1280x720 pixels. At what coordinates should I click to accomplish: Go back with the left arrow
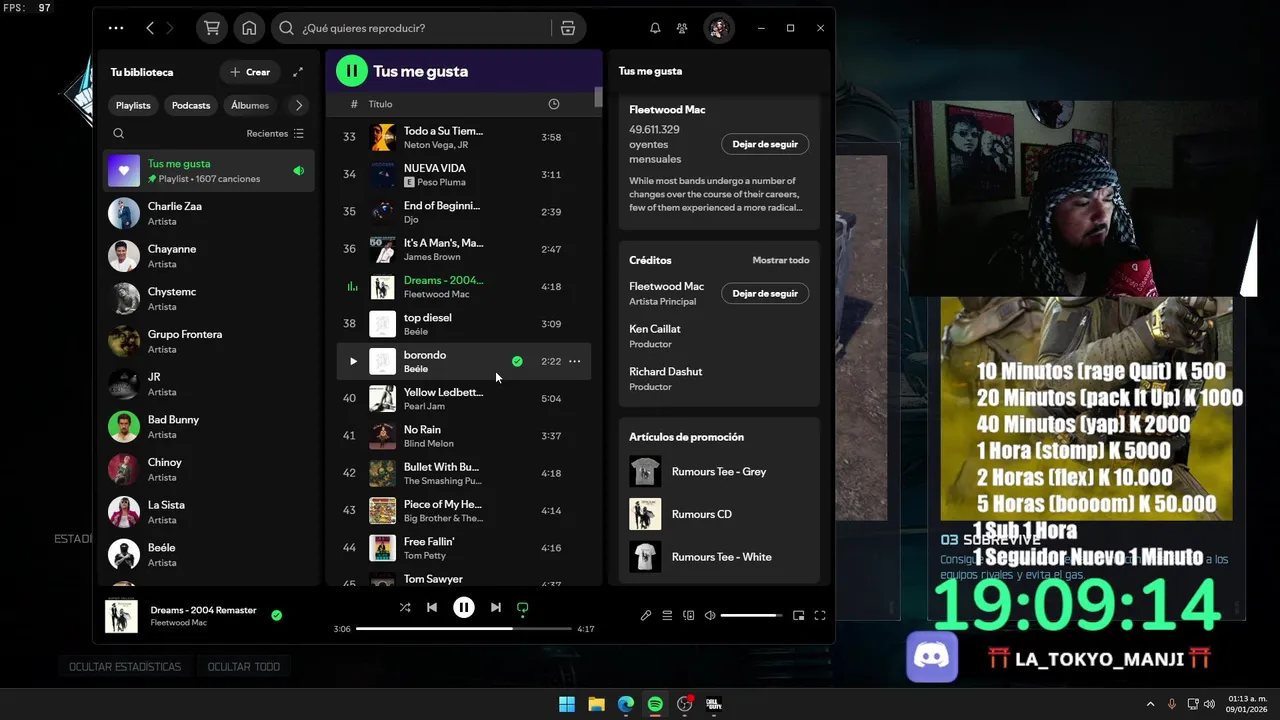click(150, 28)
